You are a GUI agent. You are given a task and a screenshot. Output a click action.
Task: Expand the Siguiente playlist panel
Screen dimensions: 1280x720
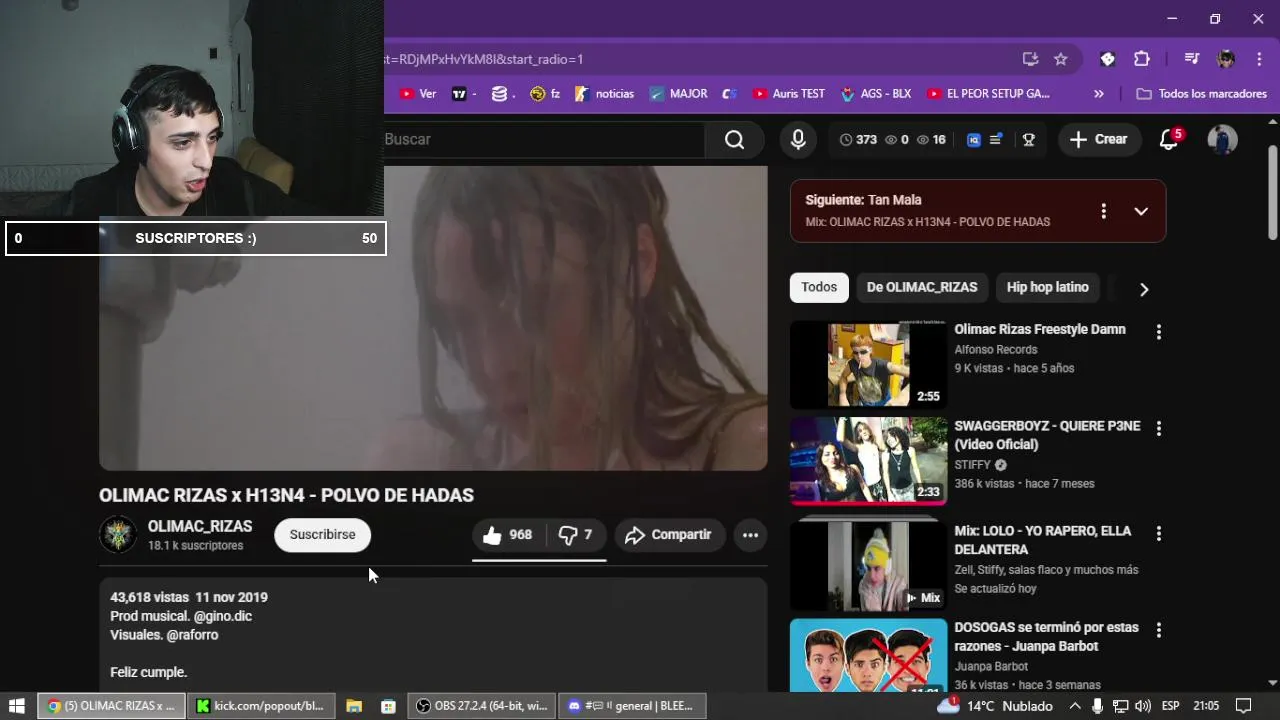point(1141,211)
